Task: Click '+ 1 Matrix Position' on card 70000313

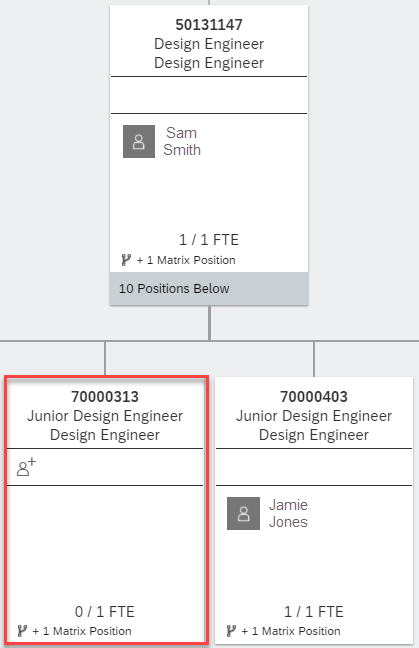Action: 82,631
